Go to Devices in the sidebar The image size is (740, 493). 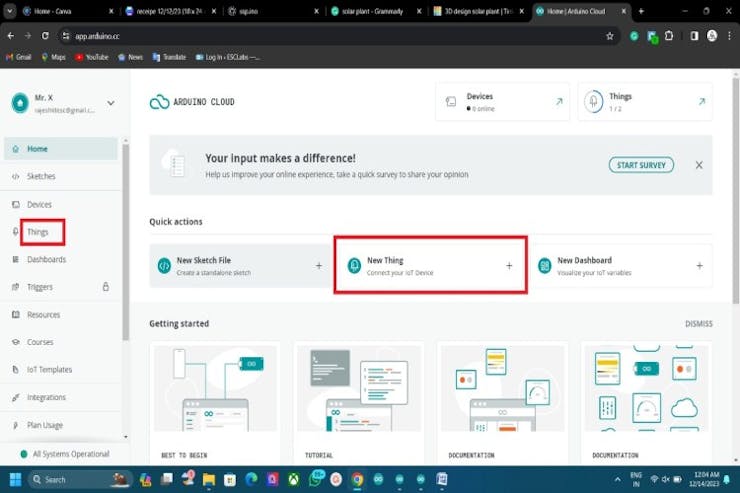point(39,205)
